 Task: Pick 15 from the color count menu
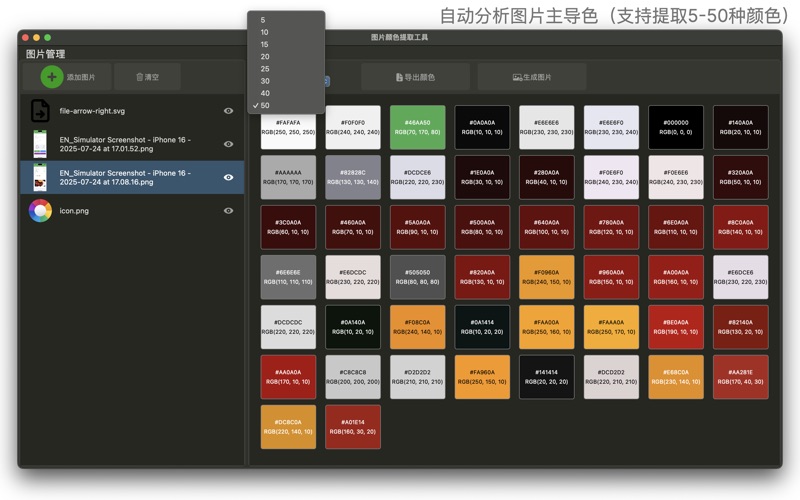[x=265, y=44]
